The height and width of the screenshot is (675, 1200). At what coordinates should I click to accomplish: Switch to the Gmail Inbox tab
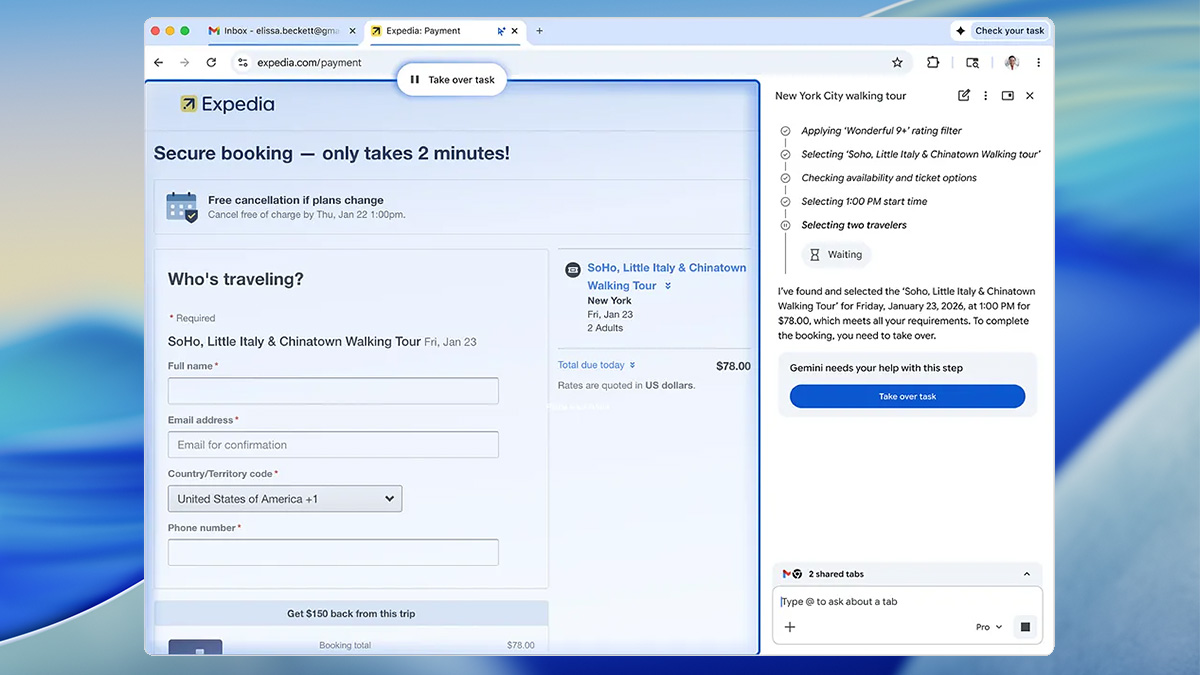pyautogui.click(x=281, y=31)
